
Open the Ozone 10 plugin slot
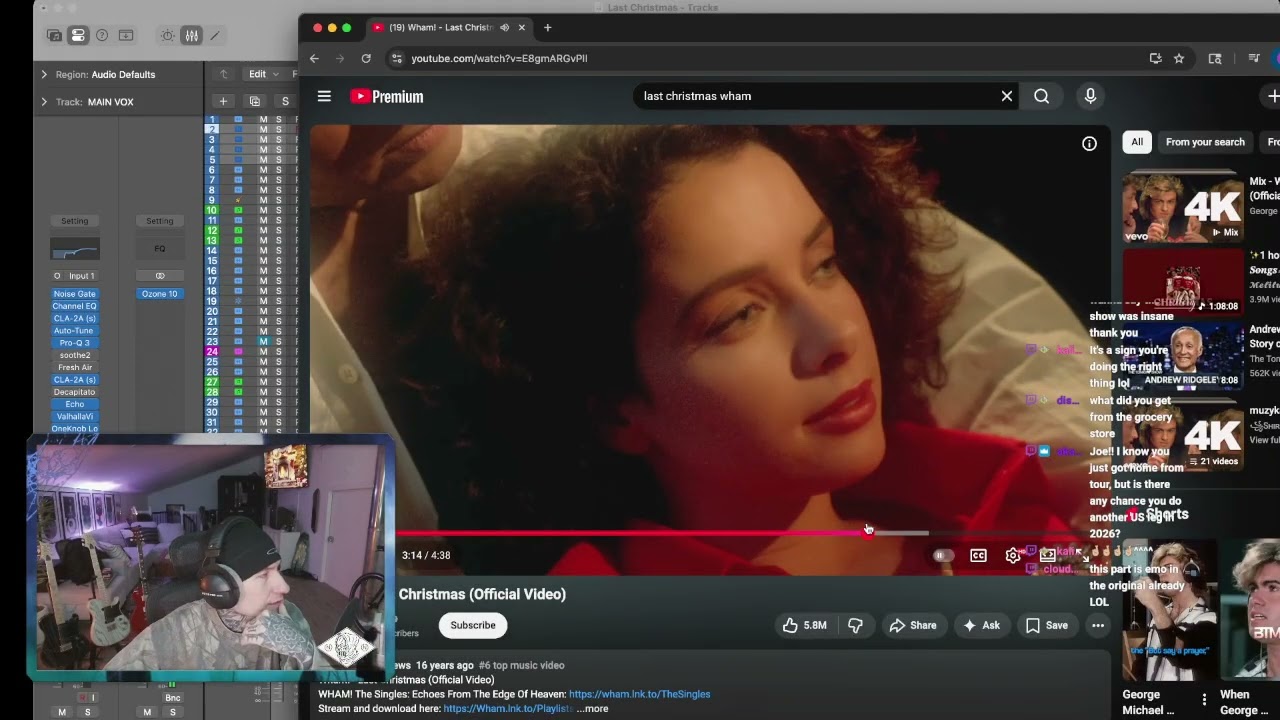160,294
